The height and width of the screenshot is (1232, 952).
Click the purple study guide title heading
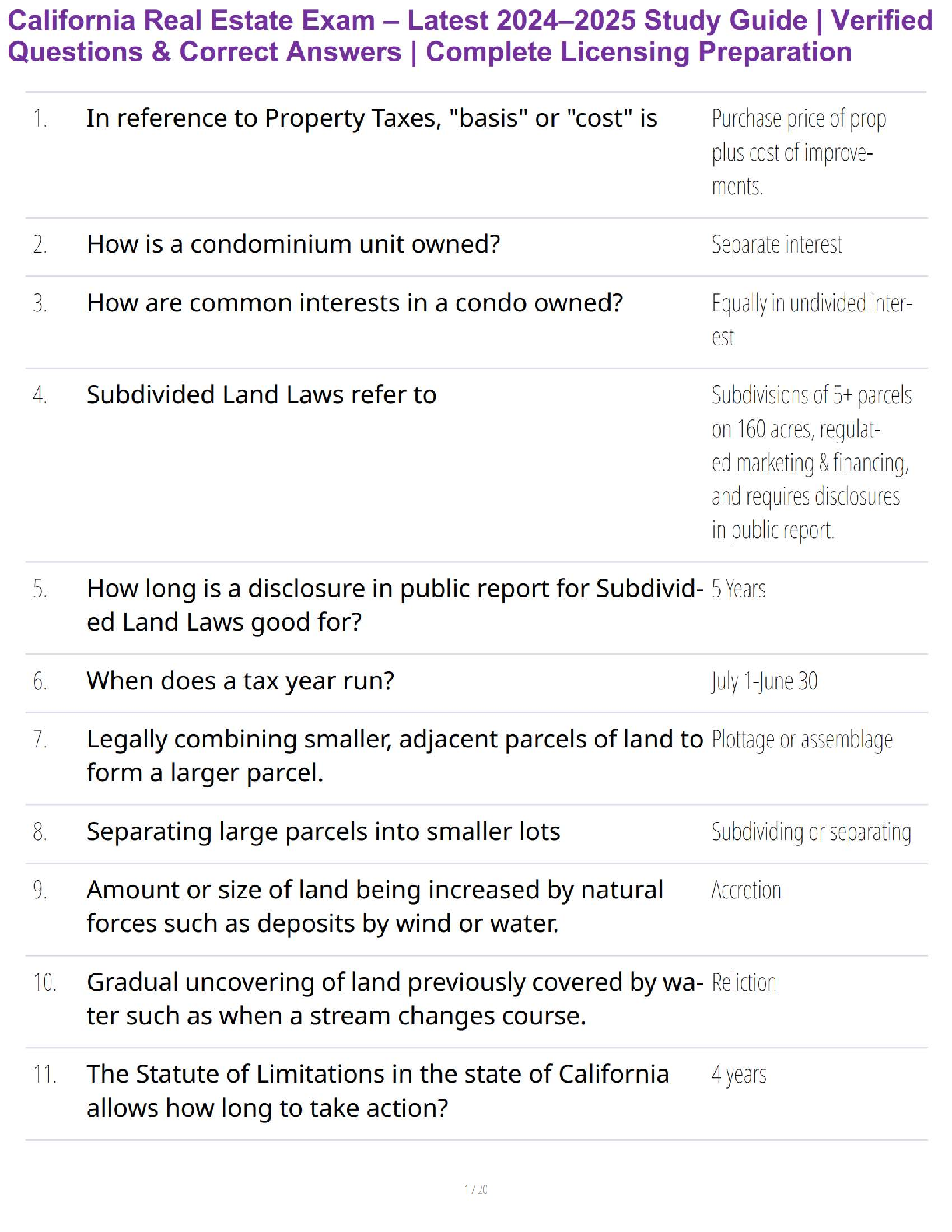(x=470, y=36)
